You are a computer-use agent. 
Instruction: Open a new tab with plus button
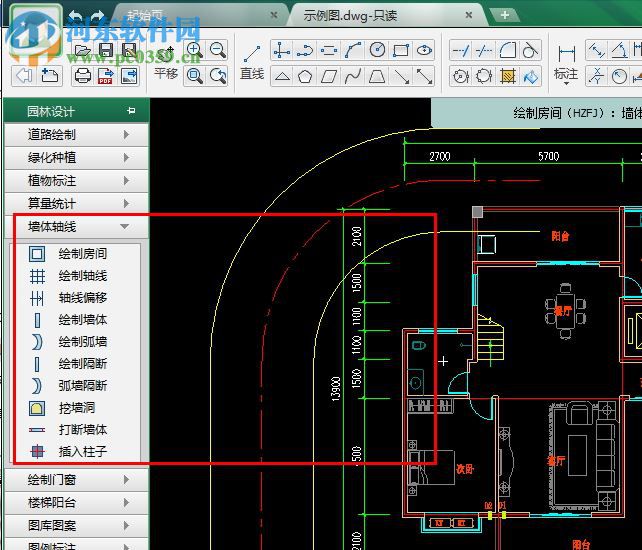click(505, 15)
